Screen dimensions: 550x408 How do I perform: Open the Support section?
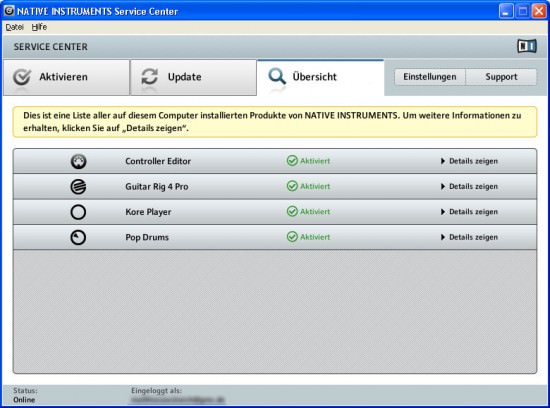(501, 77)
